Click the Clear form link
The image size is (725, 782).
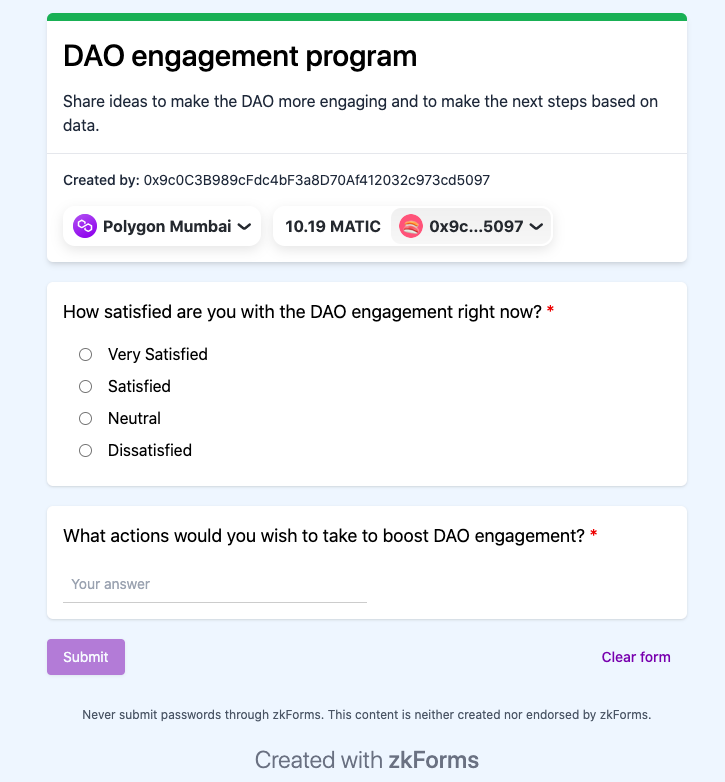click(636, 657)
